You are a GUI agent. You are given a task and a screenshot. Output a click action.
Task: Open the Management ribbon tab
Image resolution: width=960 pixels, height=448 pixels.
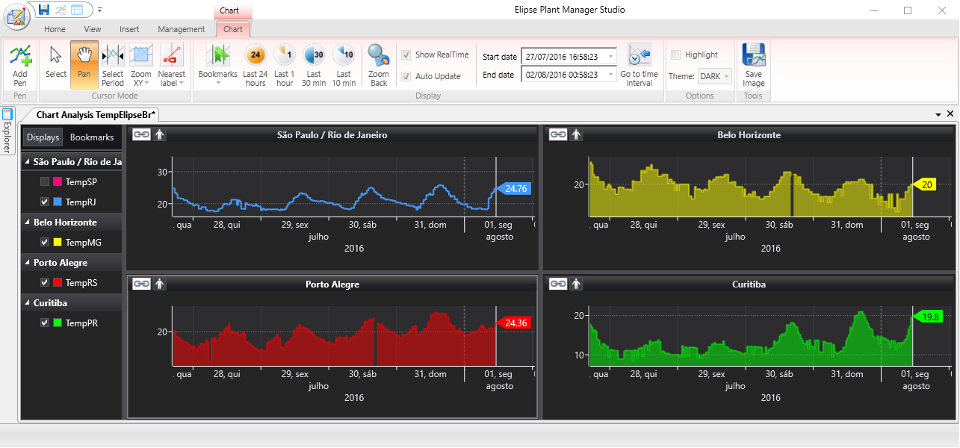(181, 29)
